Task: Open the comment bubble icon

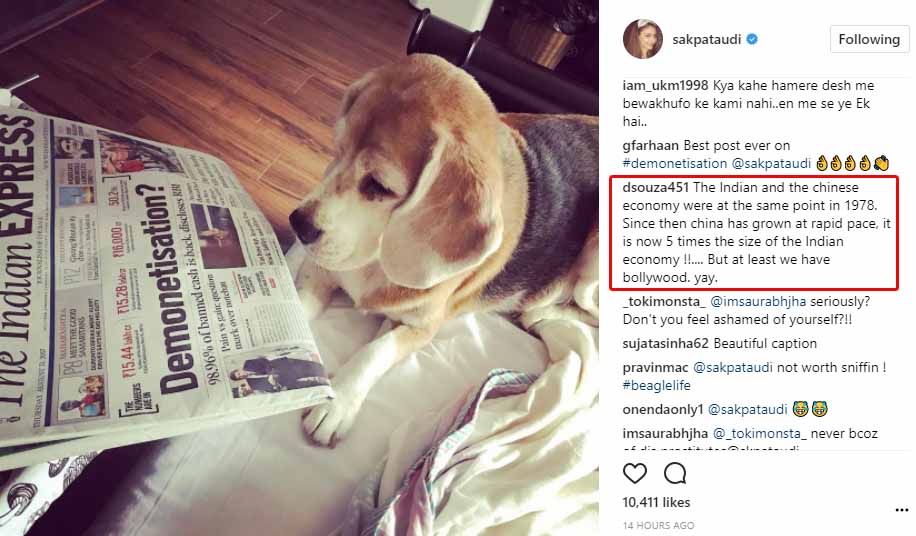Action: [675, 473]
